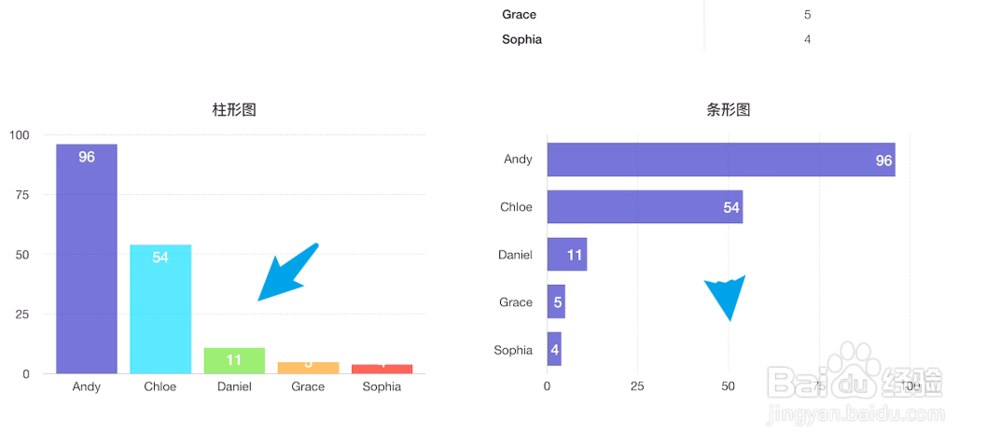Click the horizontal Andy bar showing 96
1000x448 pixels.
coord(720,160)
